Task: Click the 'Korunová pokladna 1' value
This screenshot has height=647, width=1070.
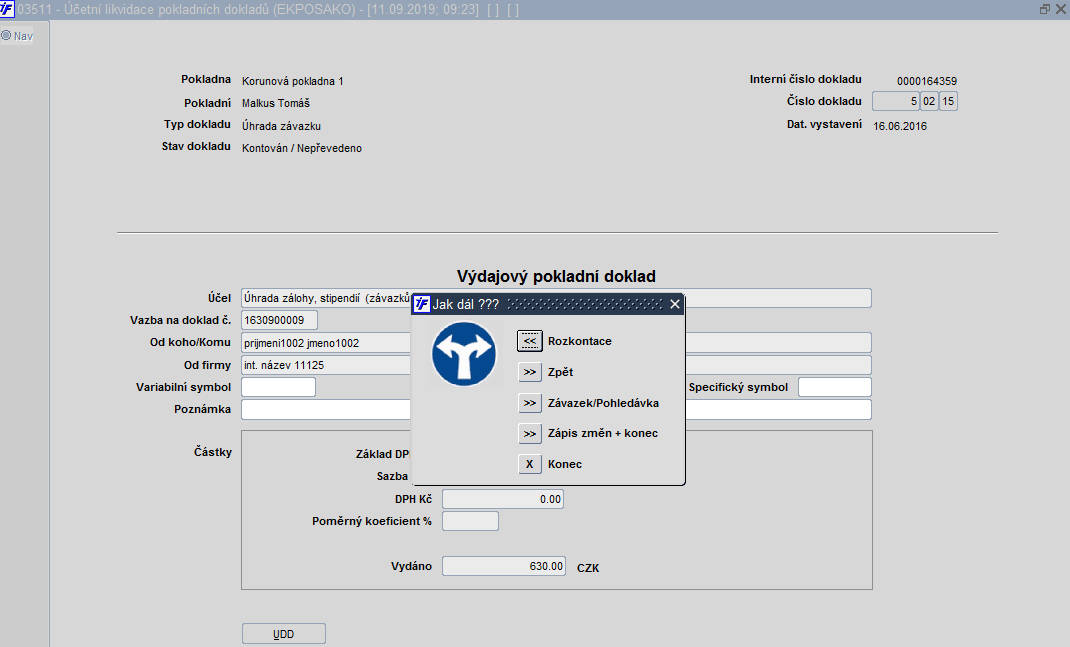Action: point(293,81)
